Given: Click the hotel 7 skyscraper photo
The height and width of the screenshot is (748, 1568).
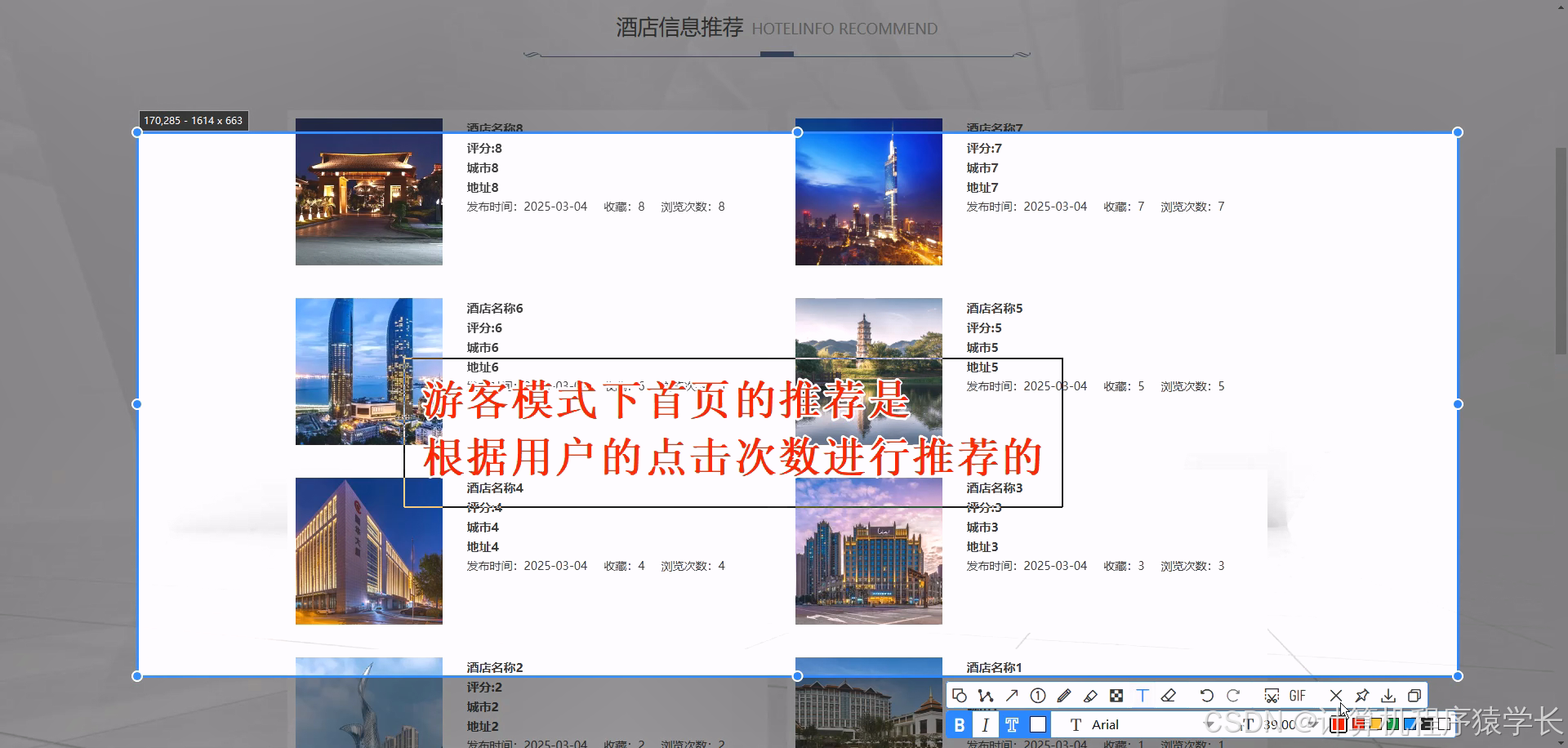Looking at the screenshot, I should pos(869,192).
